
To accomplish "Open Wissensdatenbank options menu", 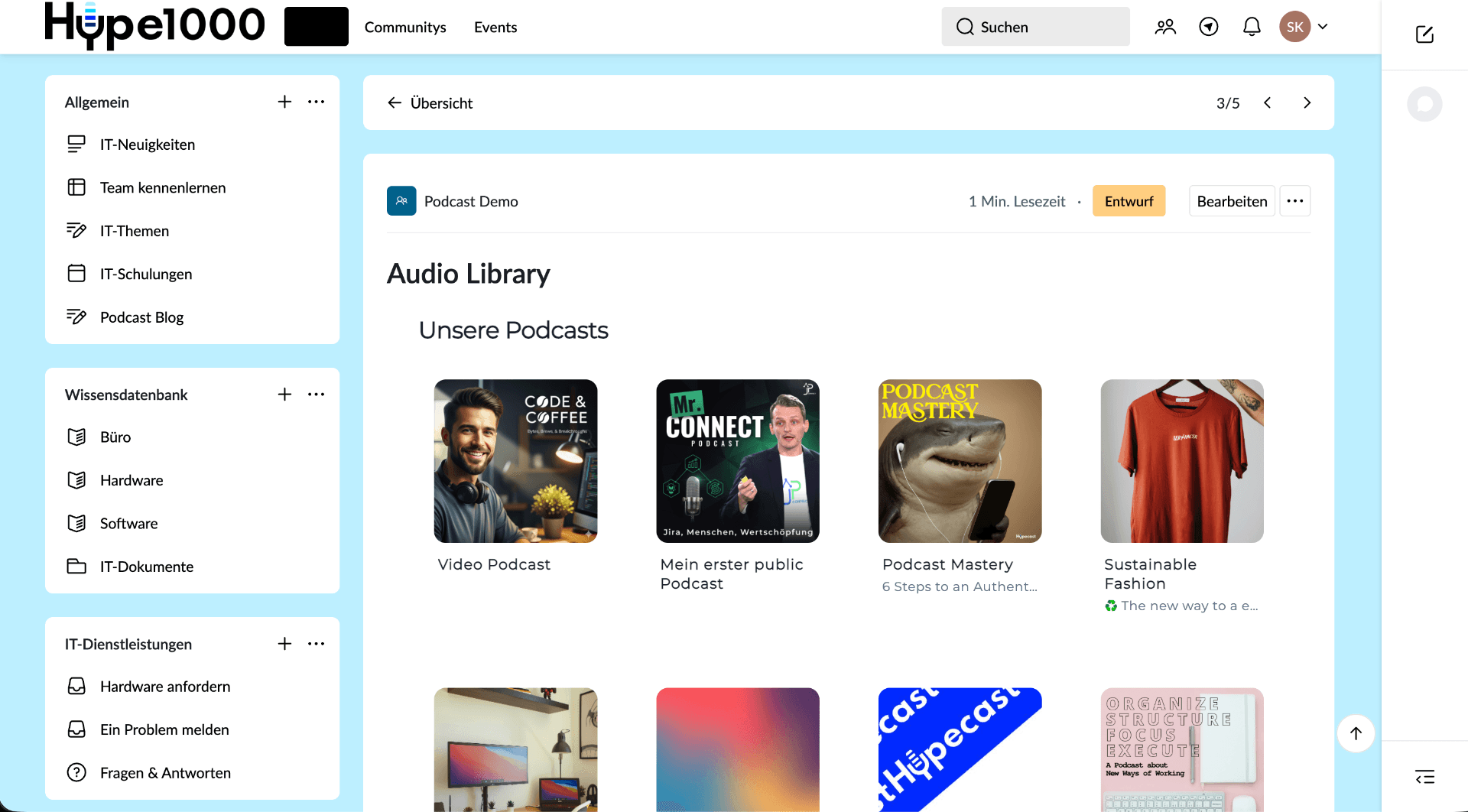I will pos(316,394).
